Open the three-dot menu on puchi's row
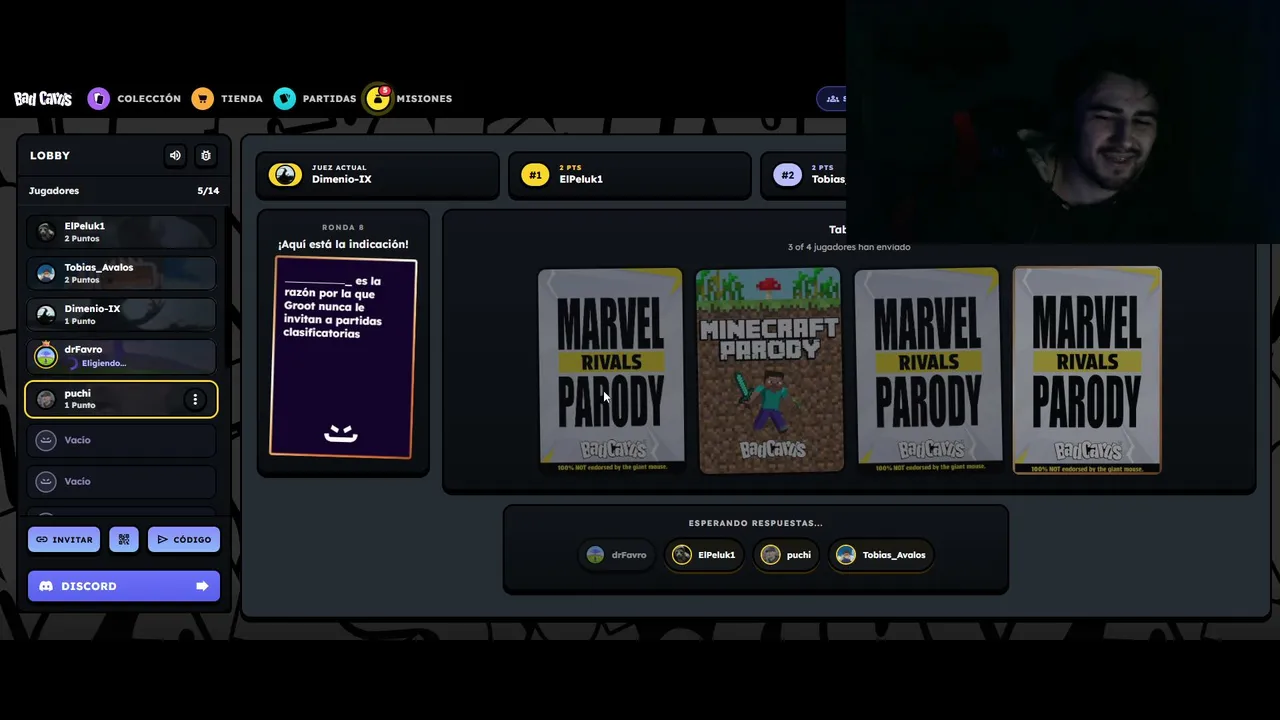The width and height of the screenshot is (1280, 720). tap(195, 400)
